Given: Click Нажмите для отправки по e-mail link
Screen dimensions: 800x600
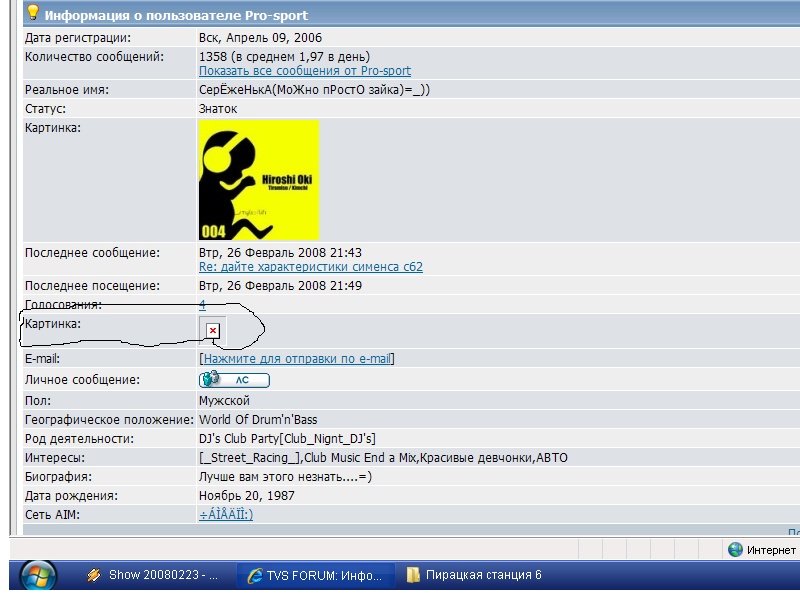Looking at the screenshot, I should click(x=297, y=358).
